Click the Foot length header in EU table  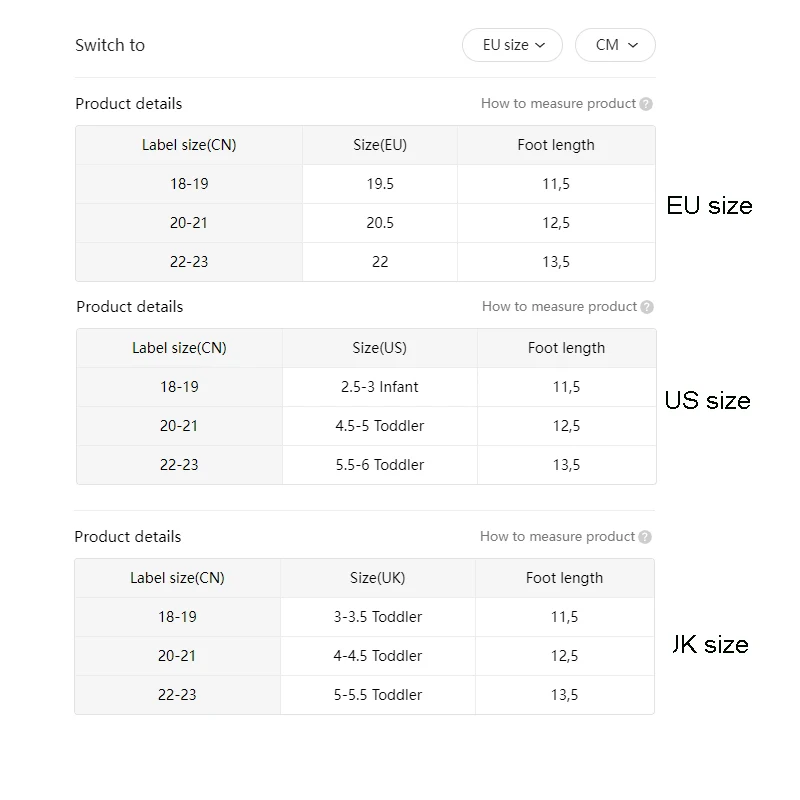[556, 145]
